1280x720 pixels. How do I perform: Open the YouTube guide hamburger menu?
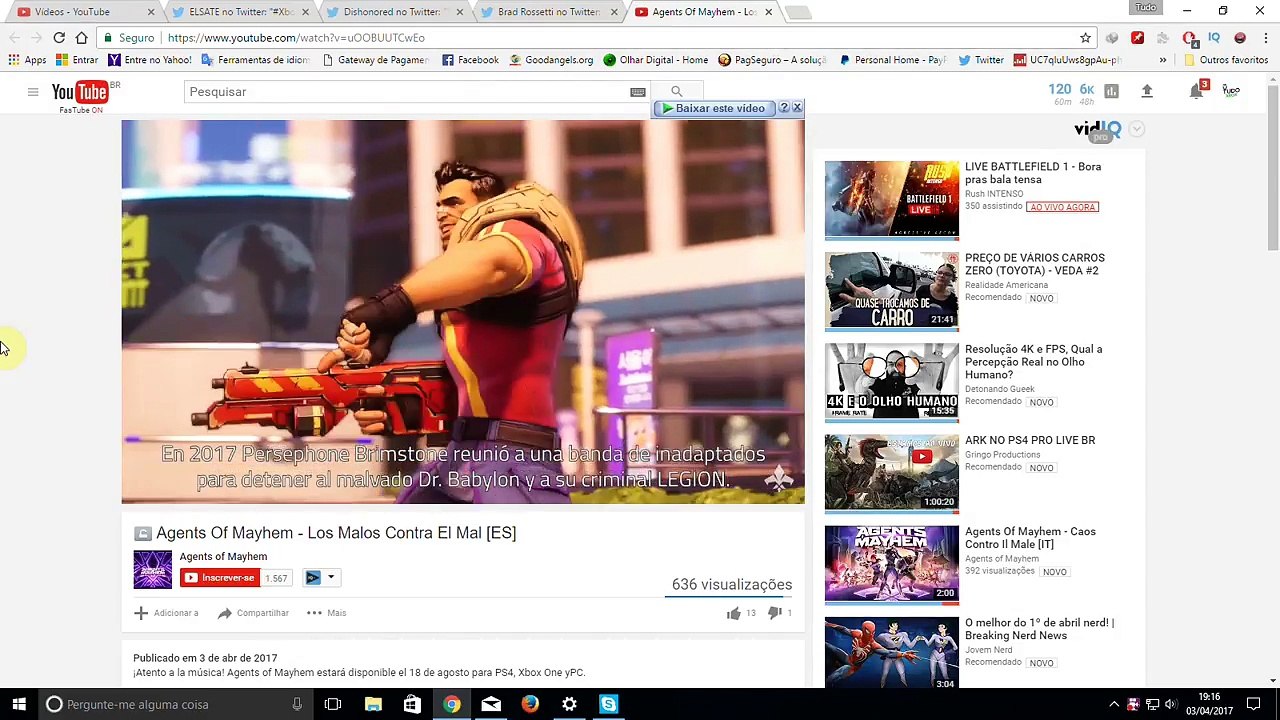pyautogui.click(x=33, y=92)
